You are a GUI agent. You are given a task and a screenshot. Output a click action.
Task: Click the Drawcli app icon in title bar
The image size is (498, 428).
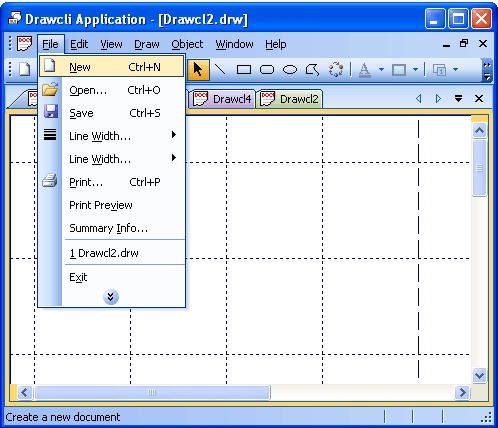coord(14,18)
